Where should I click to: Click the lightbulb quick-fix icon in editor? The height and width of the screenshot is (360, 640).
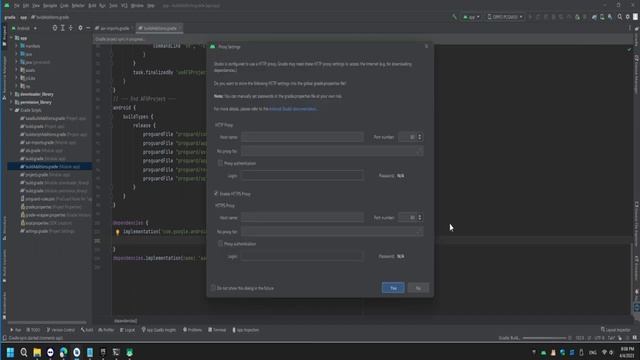click(118, 232)
